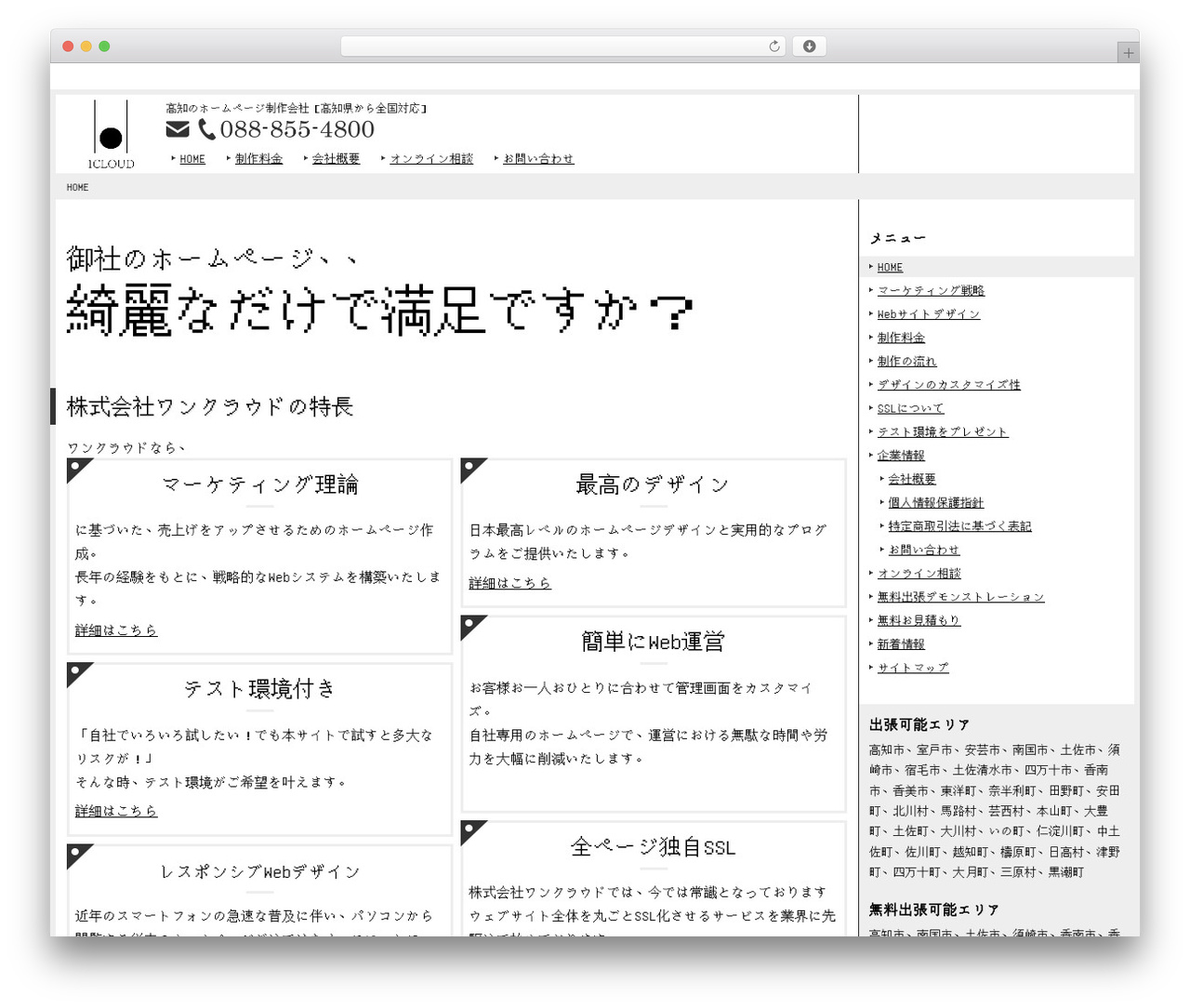Click the corner badge icon on 簡単にWeb運営 card

[x=471, y=626]
